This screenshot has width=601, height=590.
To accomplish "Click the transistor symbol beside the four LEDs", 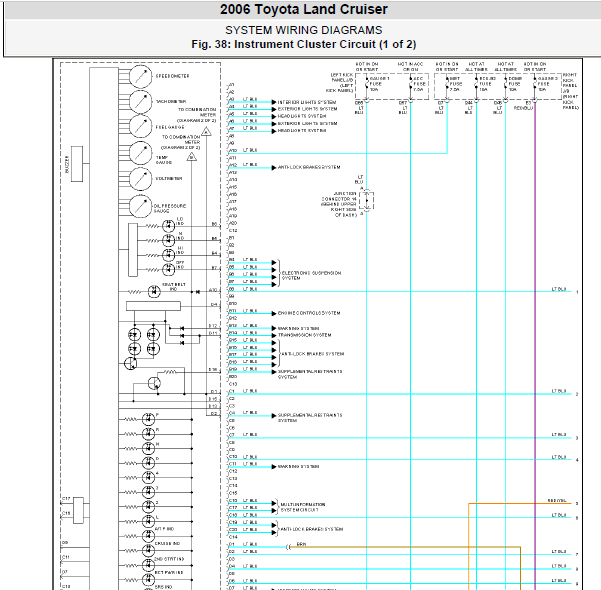I will pos(131,363).
